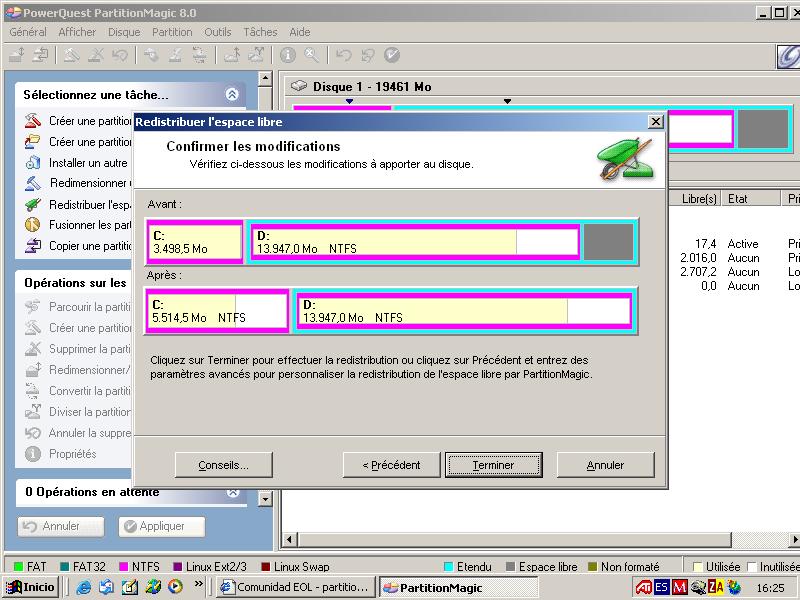Open the Conseils help button
Screen dimensions: 800x600
[223, 465]
